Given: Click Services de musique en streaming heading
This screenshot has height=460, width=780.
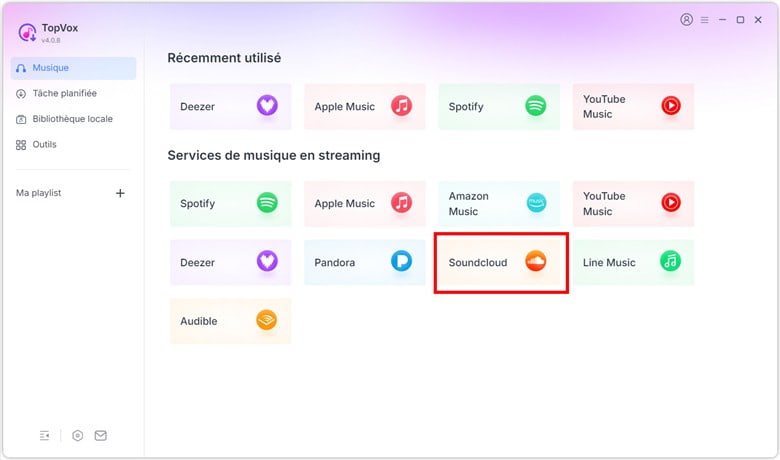Looking at the screenshot, I should coord(274,155).
